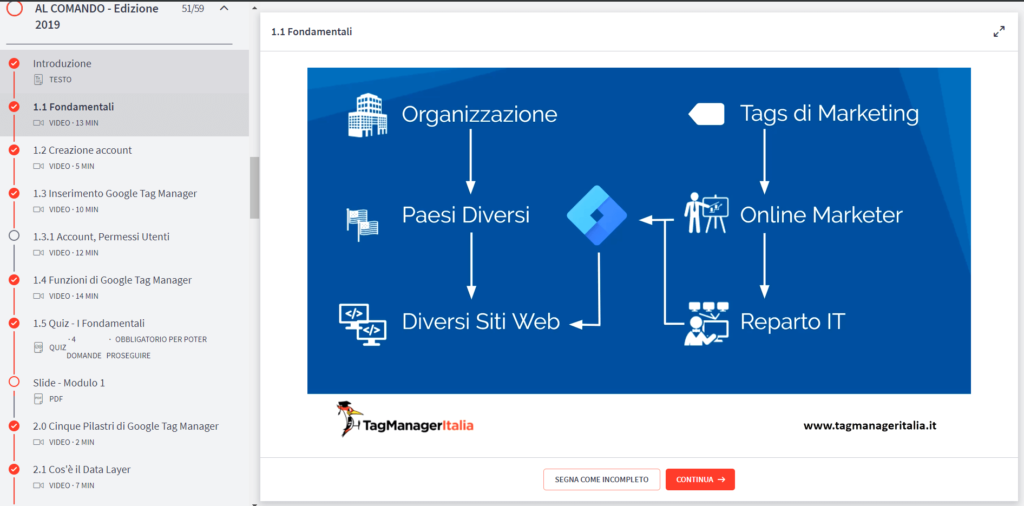Click the 'TESTO' label under Introduzione
The height and width of the screenshot is (506, 1024).
point(60,80)
